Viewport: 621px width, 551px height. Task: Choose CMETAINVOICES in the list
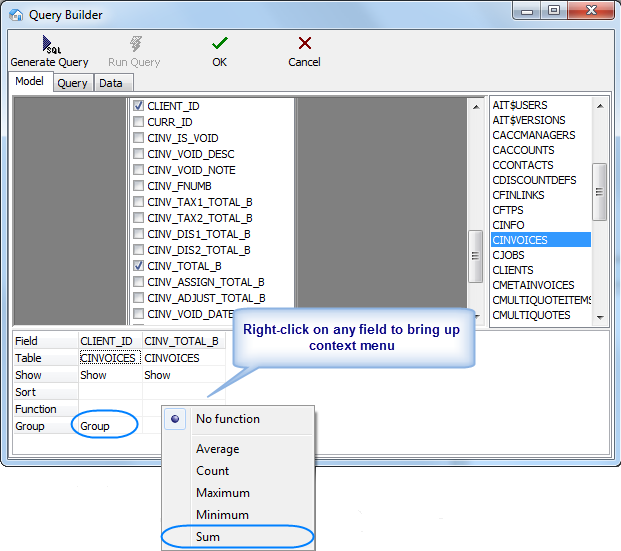point(541,285)
